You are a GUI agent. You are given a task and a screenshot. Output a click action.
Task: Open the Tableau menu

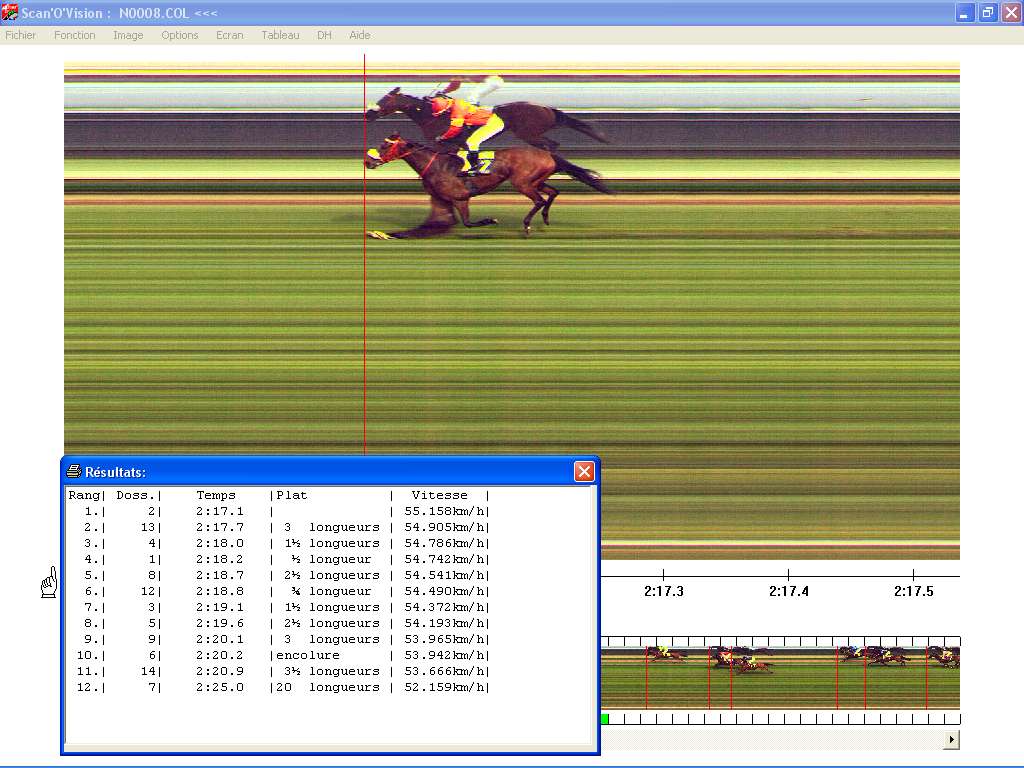click(x=280, y=35)
